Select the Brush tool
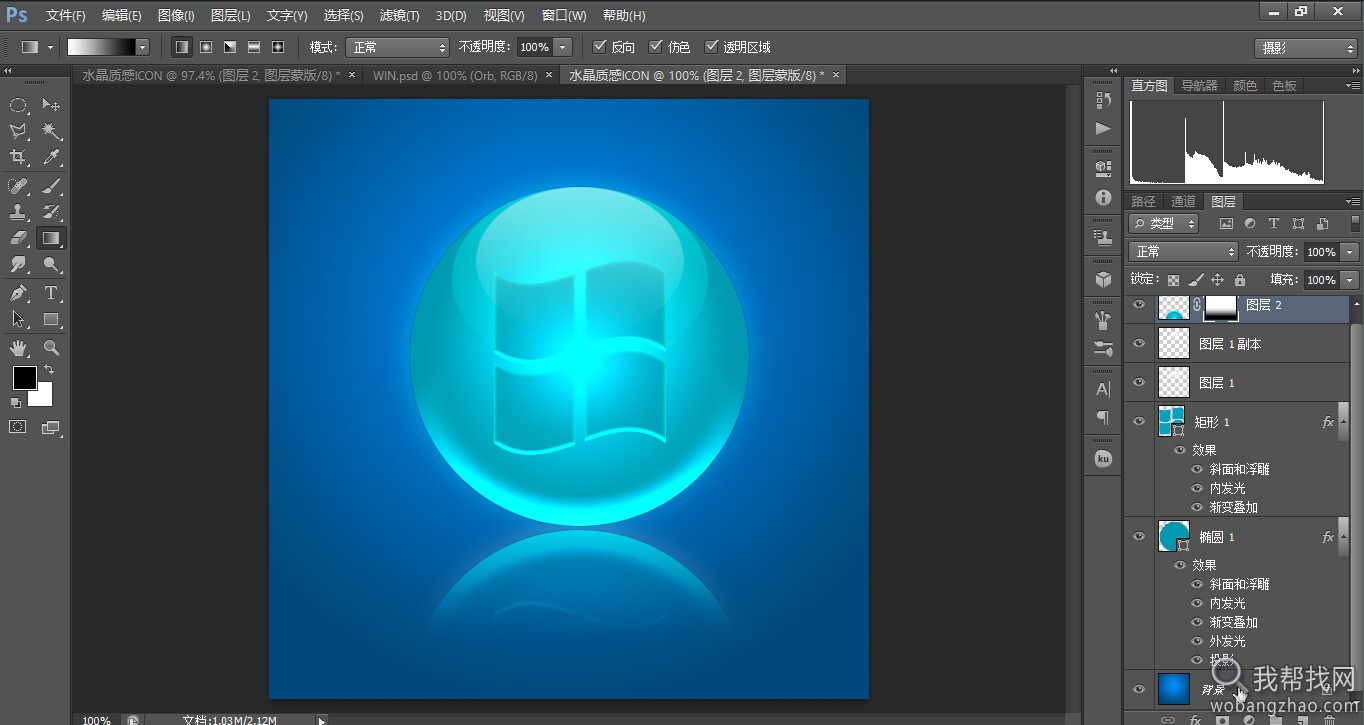 [x=51, y=186]
